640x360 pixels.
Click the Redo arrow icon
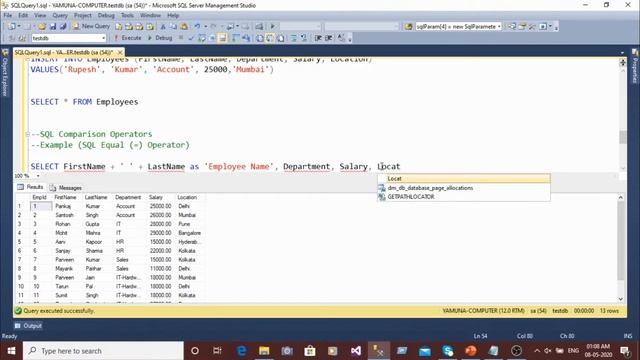[x=213, y=27]
